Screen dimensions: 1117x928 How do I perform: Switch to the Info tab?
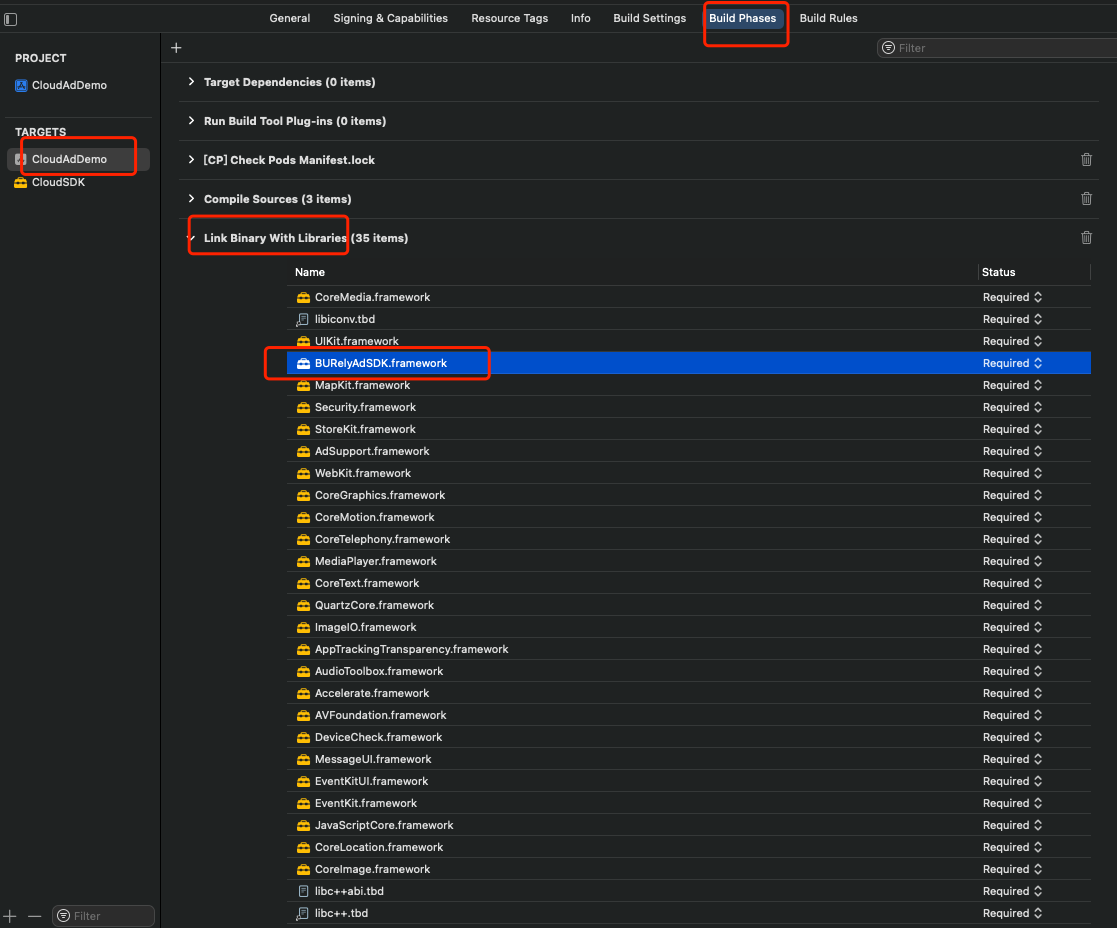coord(581,19)
